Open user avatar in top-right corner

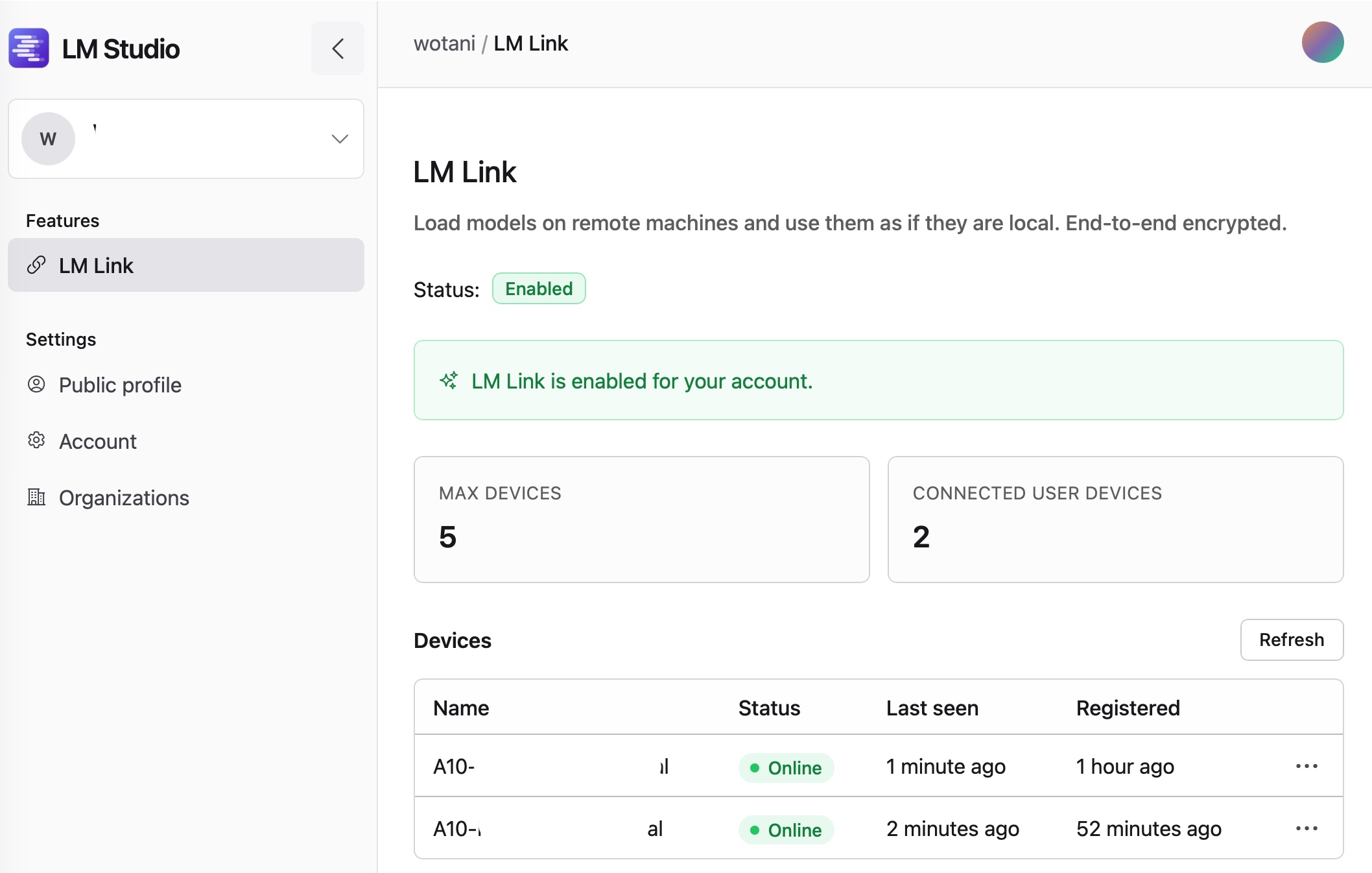(x=1322, y=42)
